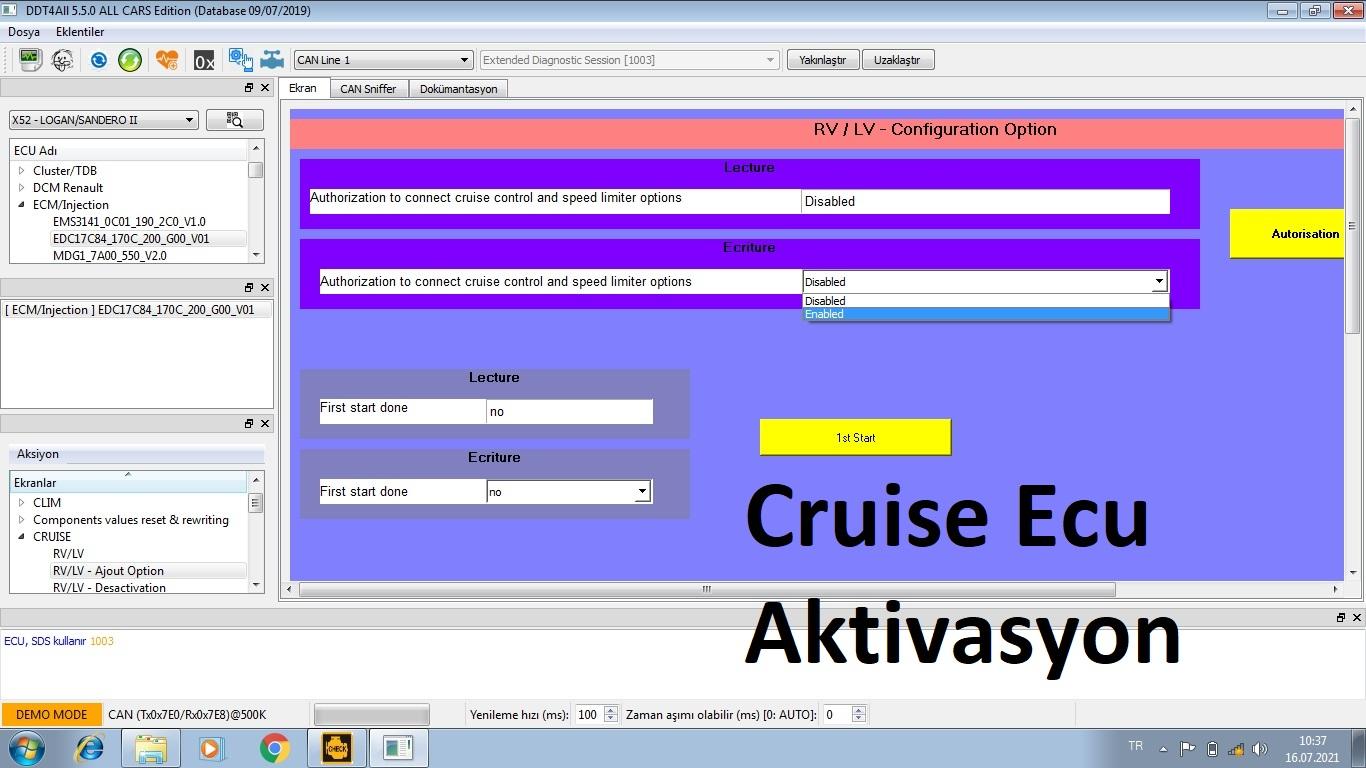Click the horizontal scrollbar under the screen
The width and height of the screenshot is (1366, 768).
(x=706, y=589)
